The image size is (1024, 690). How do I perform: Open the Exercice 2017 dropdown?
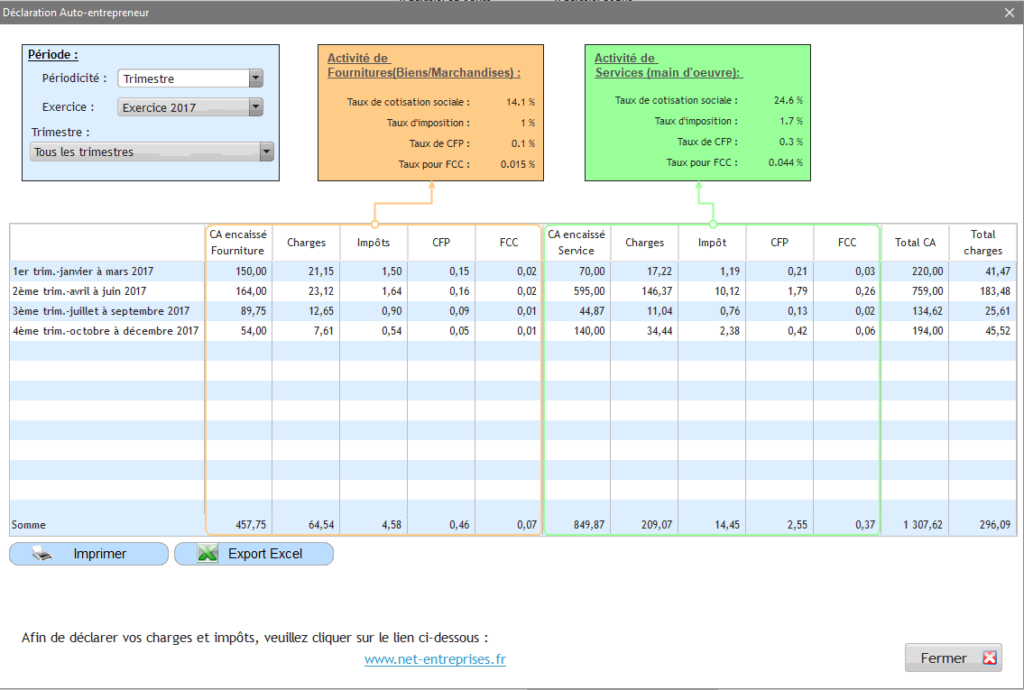(257, 107)
